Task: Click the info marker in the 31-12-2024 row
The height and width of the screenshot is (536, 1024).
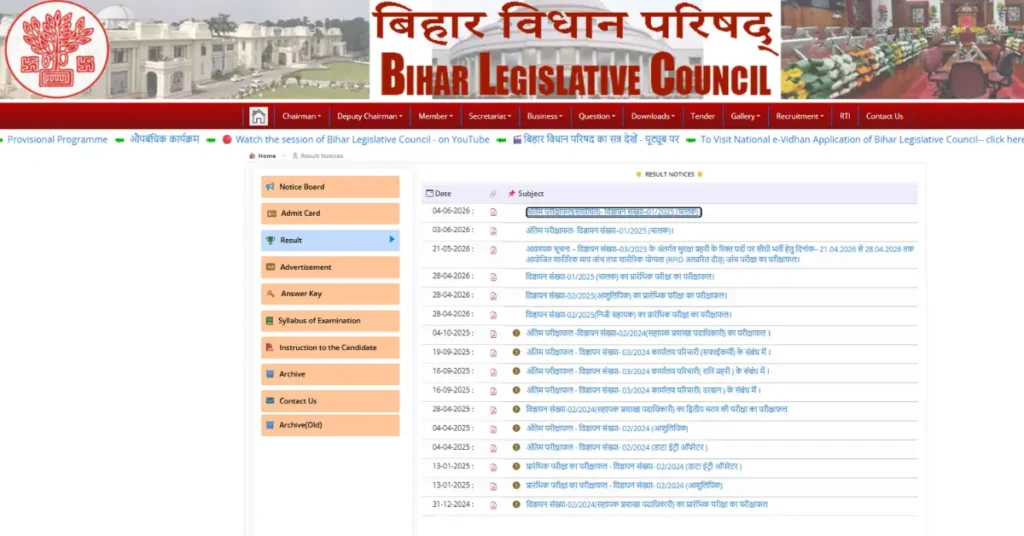Action: point(516,505)
